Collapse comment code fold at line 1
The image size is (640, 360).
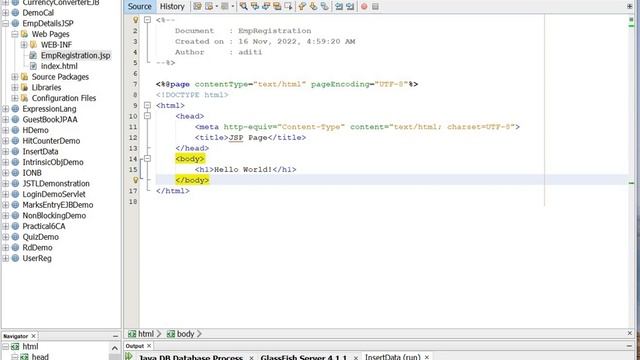tap(147, 20)
